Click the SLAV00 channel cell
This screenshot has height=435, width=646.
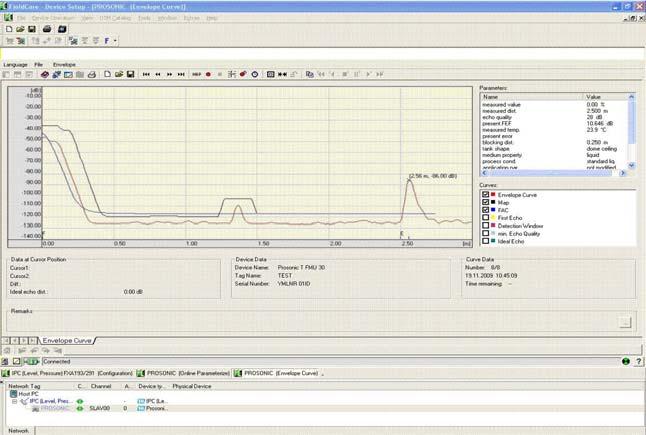click(100, 409)
